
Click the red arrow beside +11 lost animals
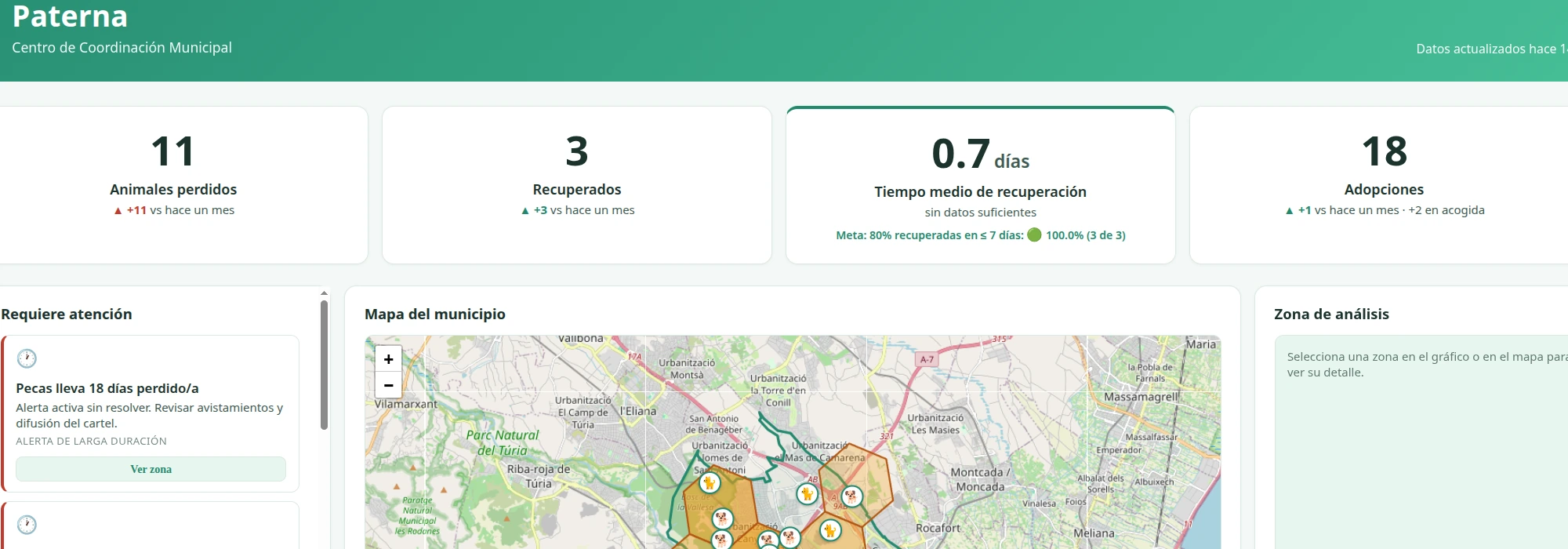pos(118,210)
